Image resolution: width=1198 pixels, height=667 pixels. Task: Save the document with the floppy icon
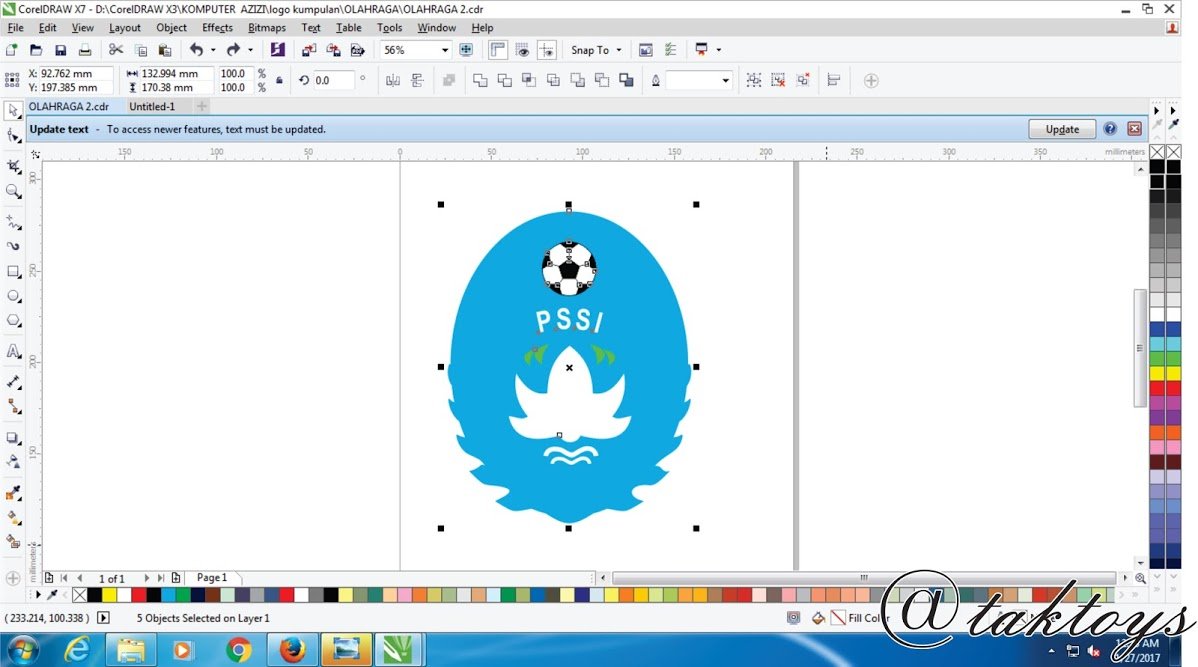pos(60,50)
